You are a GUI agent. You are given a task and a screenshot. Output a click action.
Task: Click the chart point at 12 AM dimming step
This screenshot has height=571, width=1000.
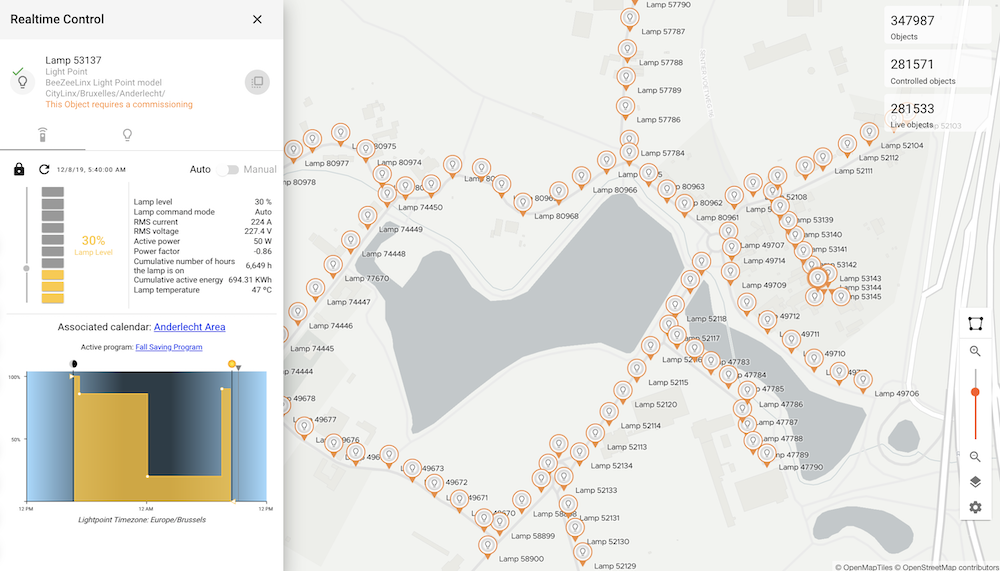tap(147, 476)
